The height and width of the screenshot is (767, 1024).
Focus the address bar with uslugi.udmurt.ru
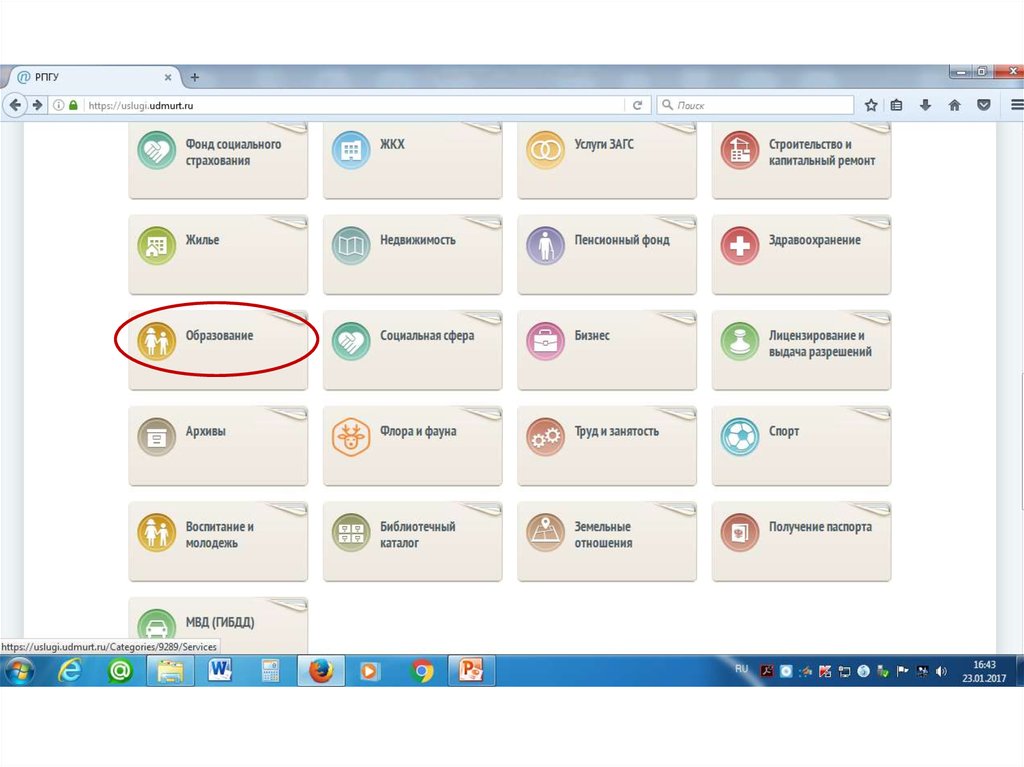356,105
